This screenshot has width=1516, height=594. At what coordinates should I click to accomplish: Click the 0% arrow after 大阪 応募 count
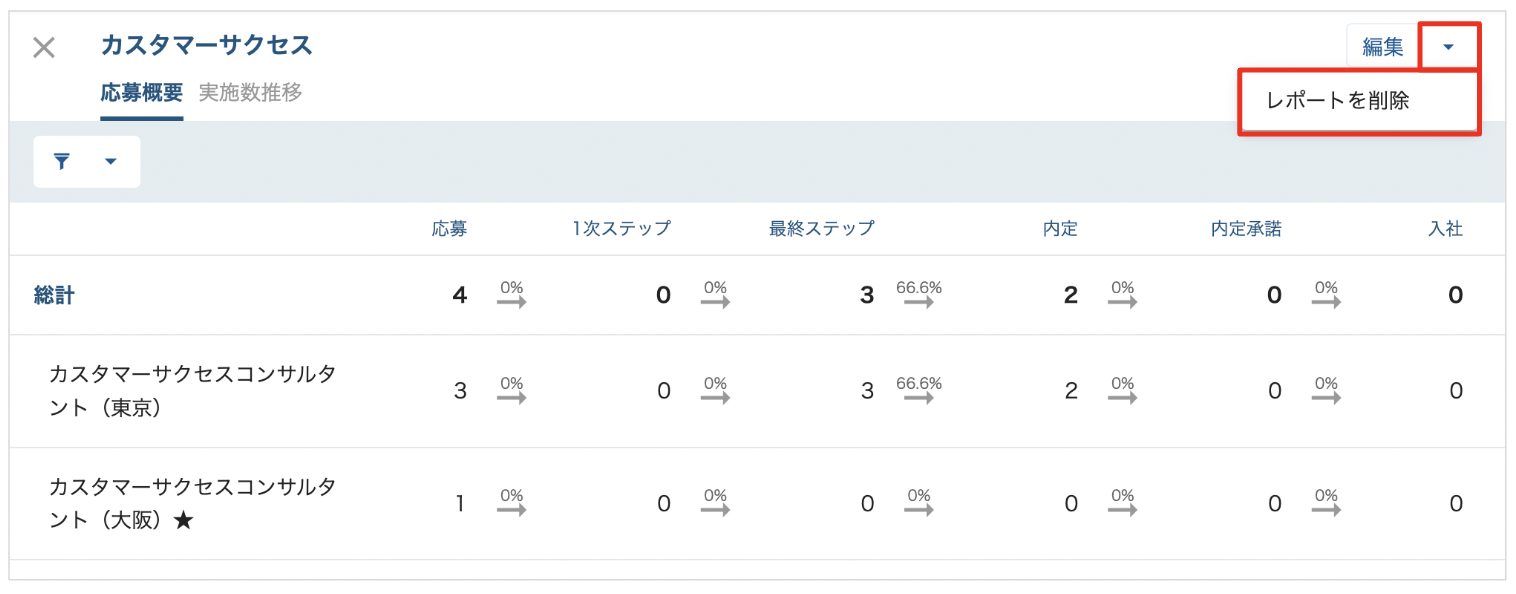(512, 503)
